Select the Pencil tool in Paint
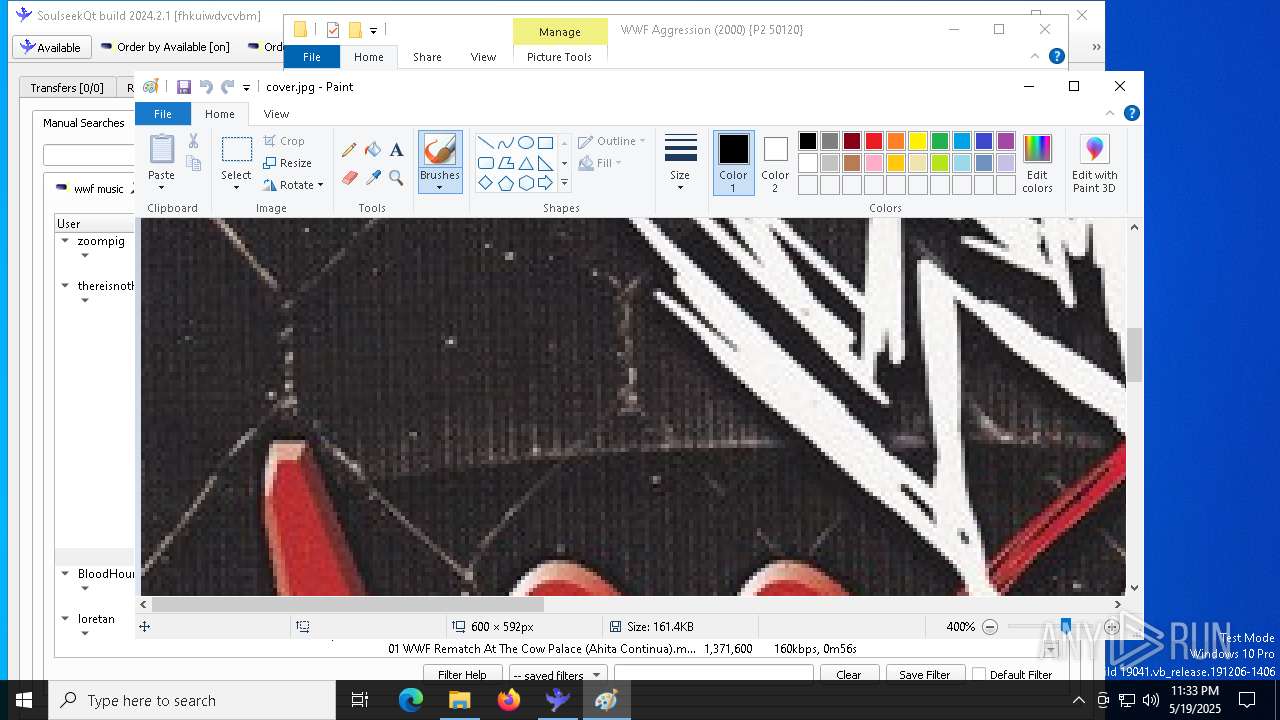 349,150
